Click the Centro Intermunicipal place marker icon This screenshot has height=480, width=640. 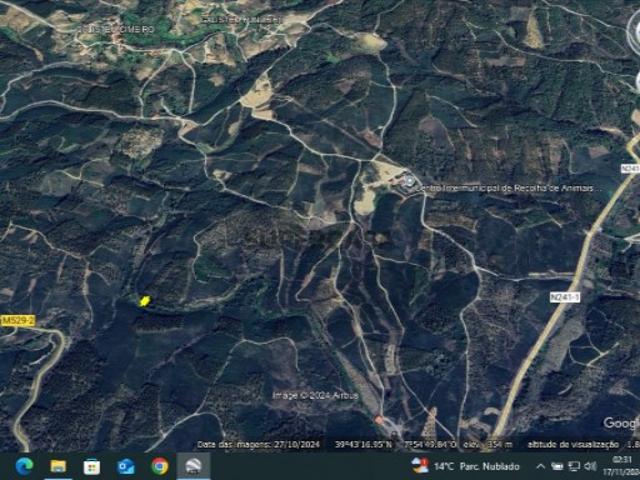click(x=409, y=180)
